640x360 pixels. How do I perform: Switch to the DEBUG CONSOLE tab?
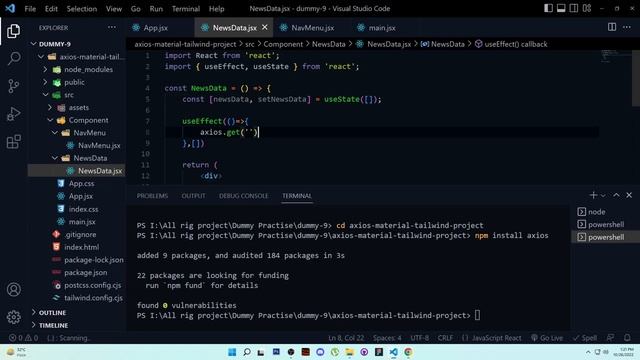coord(243,196)
